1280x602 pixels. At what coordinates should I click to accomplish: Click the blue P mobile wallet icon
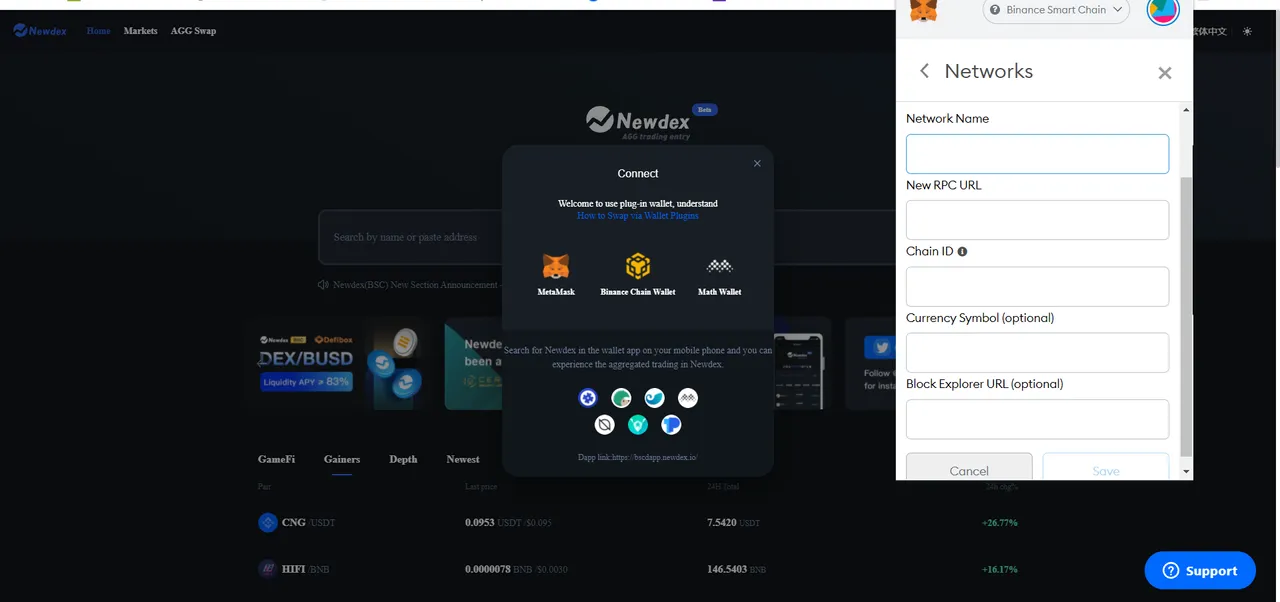(x=671, y=425)
